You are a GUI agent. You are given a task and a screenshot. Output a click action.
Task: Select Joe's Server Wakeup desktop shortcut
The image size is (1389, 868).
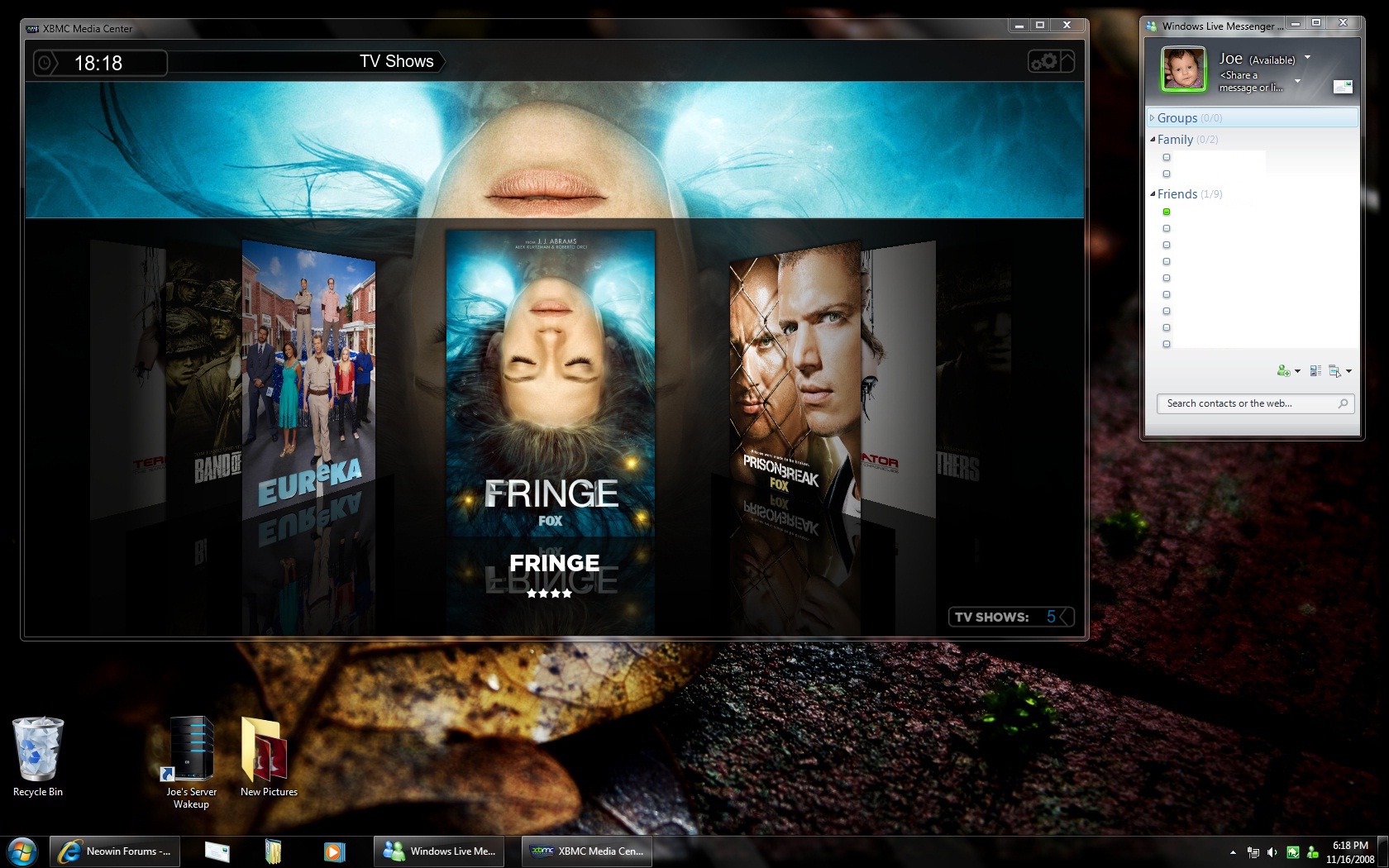(191, 762)
